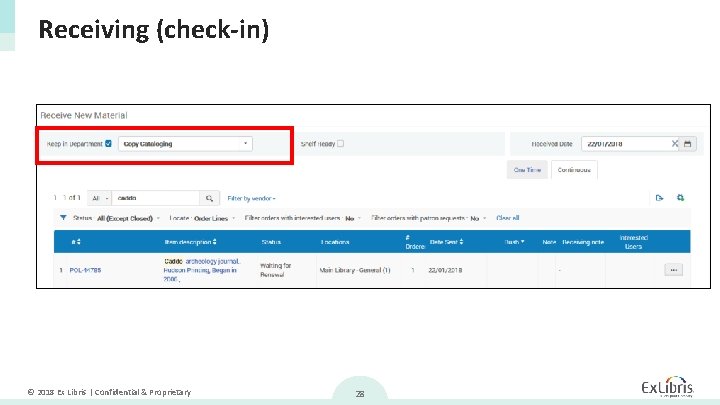Open the table settings gear icon
The image size is (720, 405).
coord(681,197)
